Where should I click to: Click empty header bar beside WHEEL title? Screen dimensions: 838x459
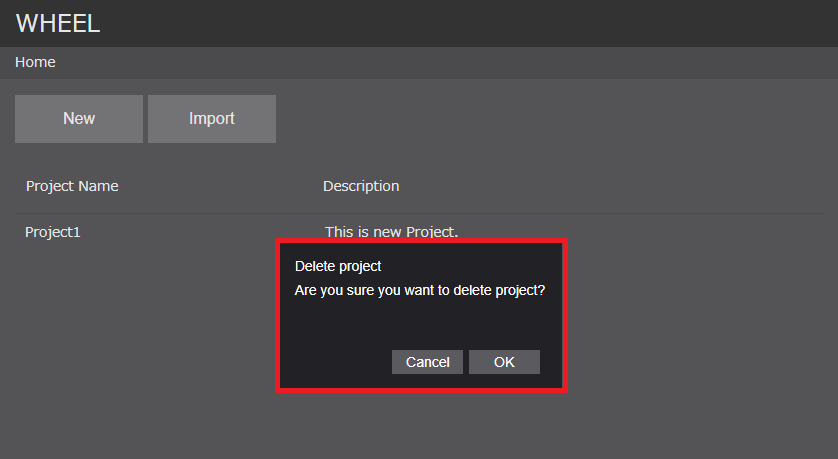(x=450, y=23)
